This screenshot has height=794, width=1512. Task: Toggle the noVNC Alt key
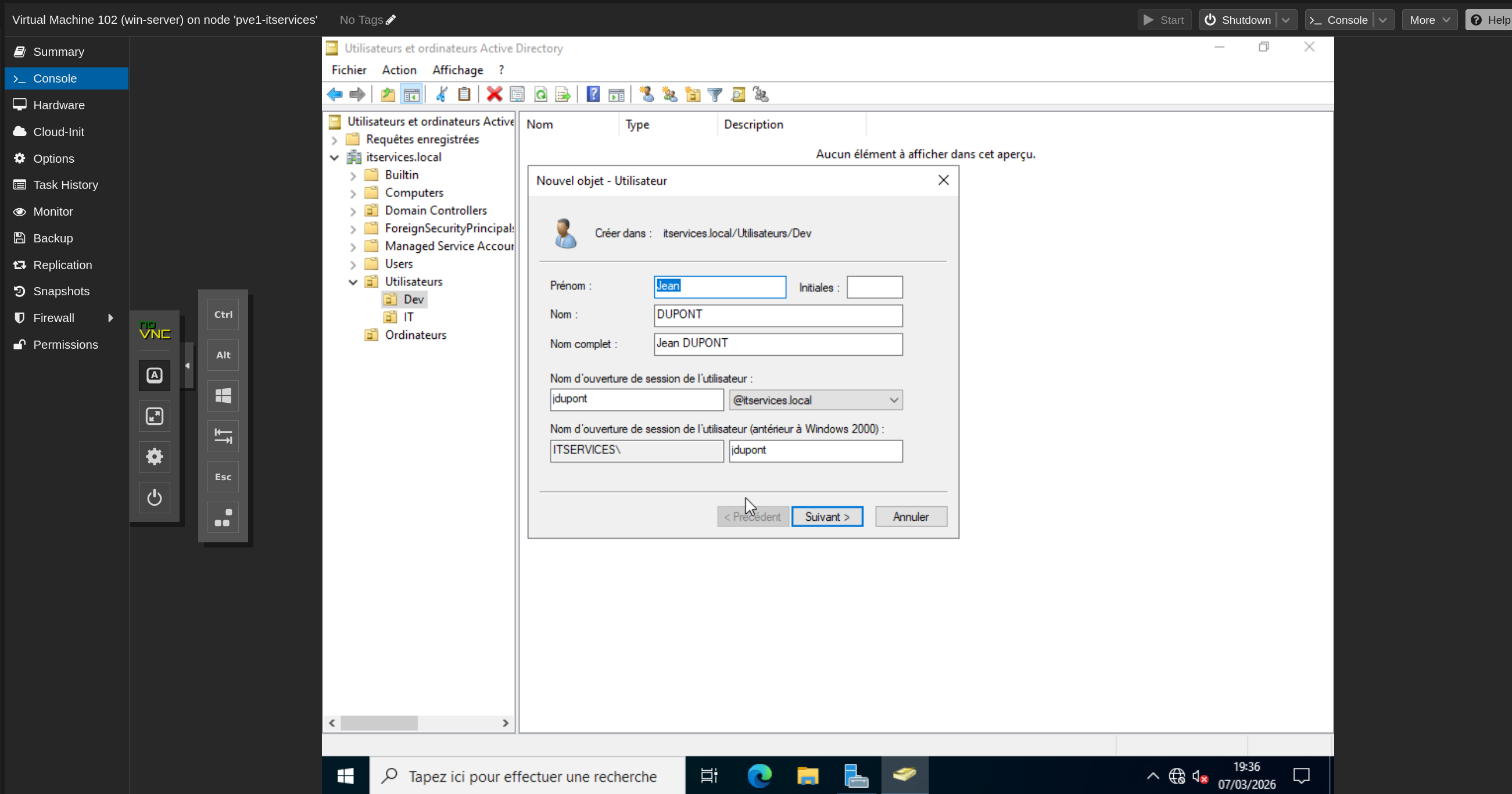pyautogui.click(x=223, y=355)
